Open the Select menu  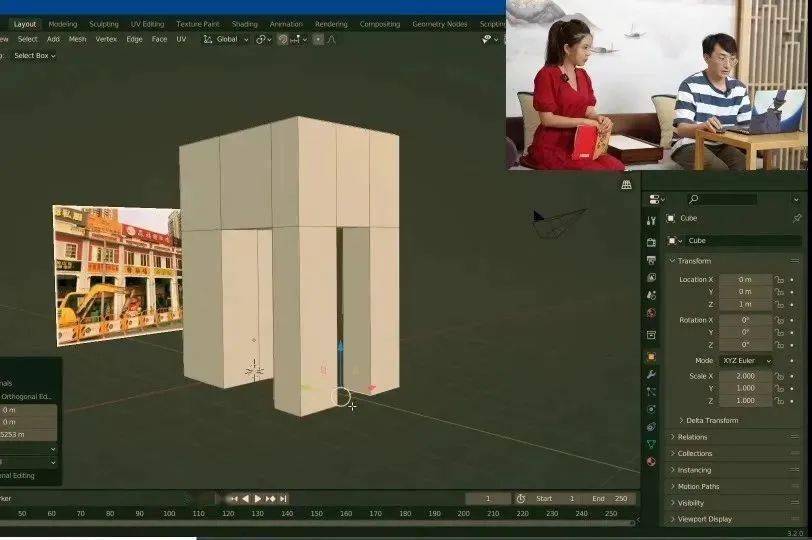pyautogui.click(x=27, y=39)
